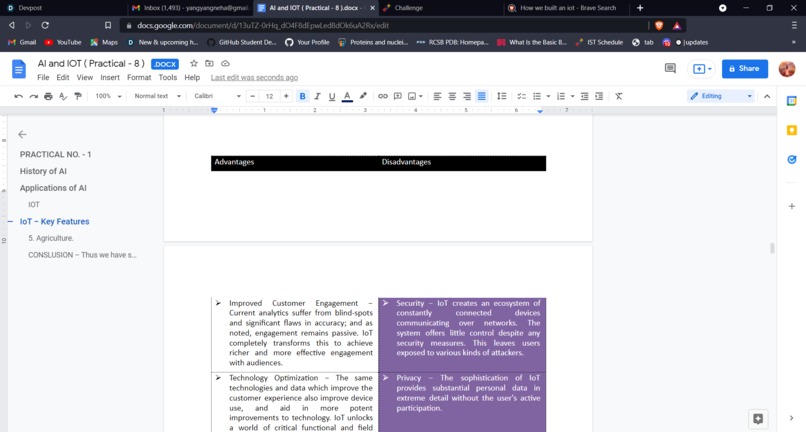Close the document outline with back arrow
Screen dimensions: 806x432
22,134
